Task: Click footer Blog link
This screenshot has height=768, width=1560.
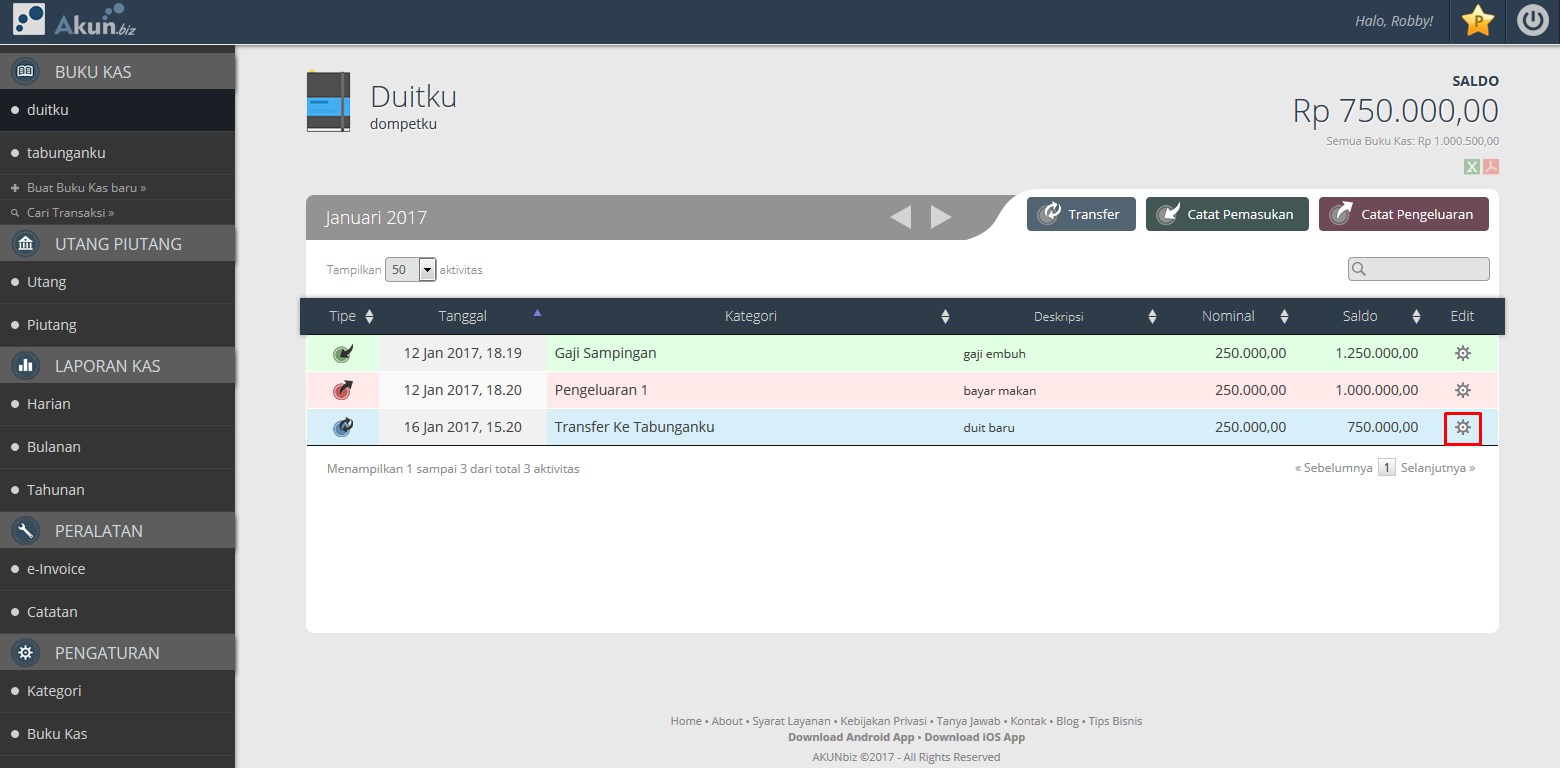Action: coord(1067,721)
